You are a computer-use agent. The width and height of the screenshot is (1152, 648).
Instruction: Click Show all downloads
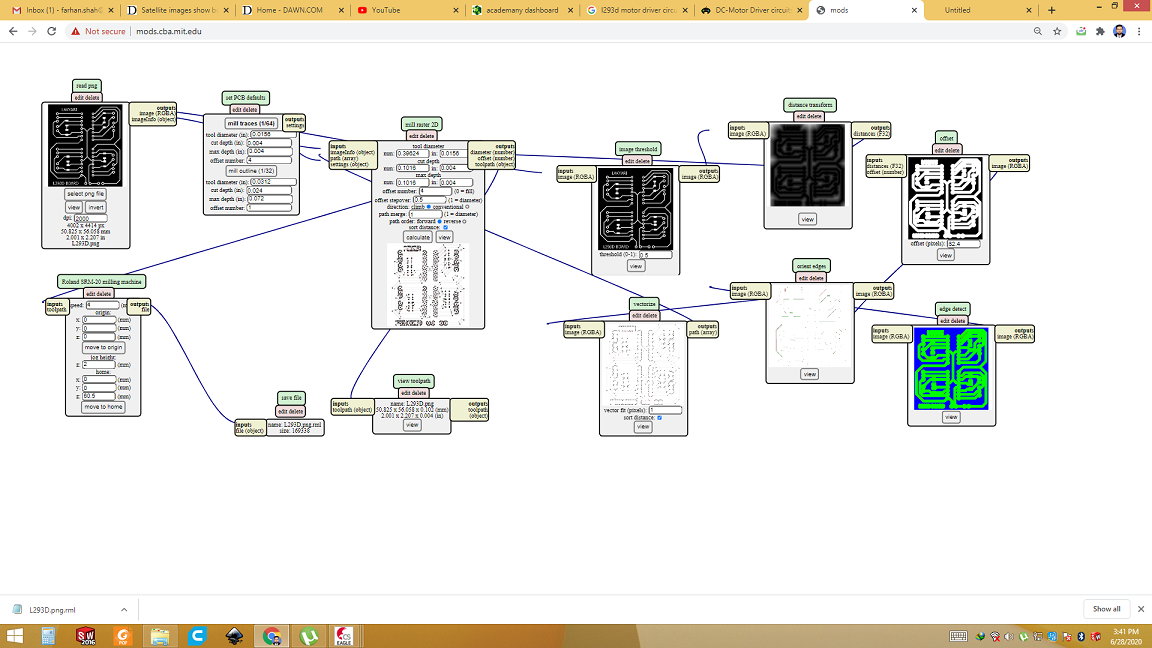(x=1106, y=609)
